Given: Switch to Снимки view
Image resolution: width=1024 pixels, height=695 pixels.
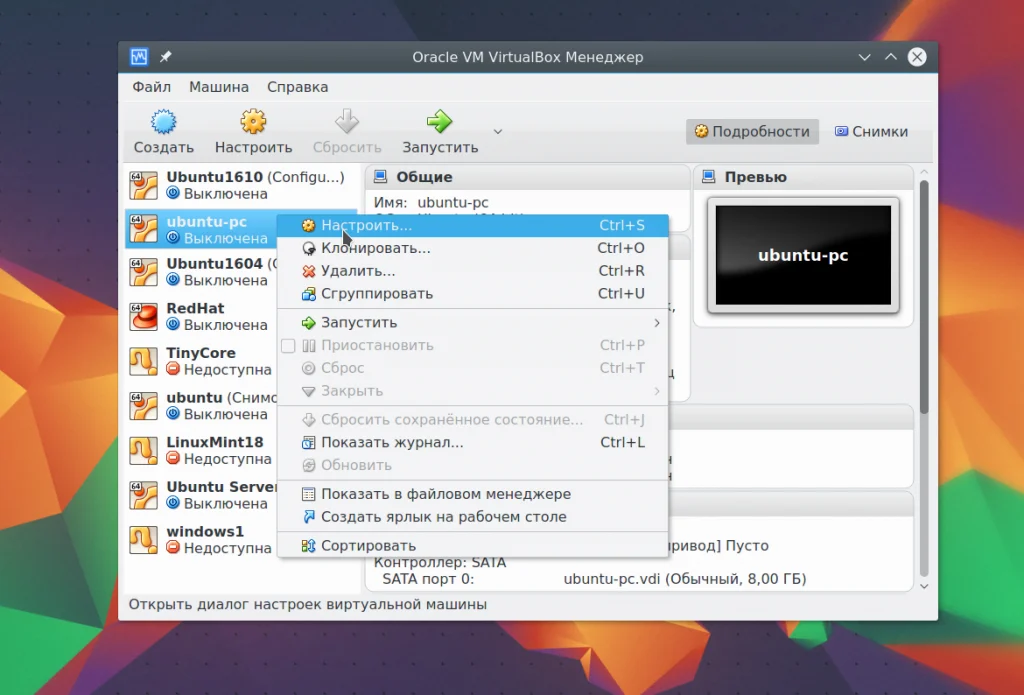Looking at the screenshot, I should [872, 131].
